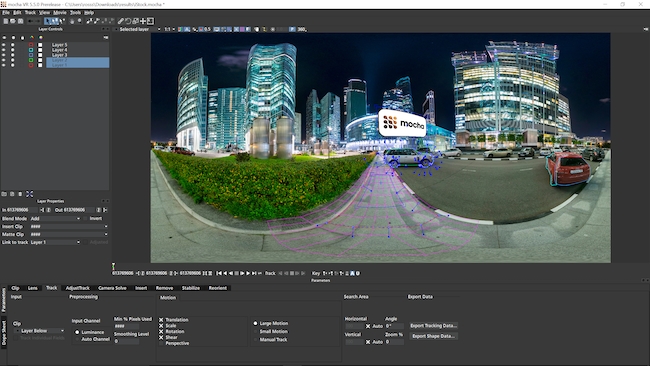
Task: Open the Movie menu
Action: coord(60,12)
